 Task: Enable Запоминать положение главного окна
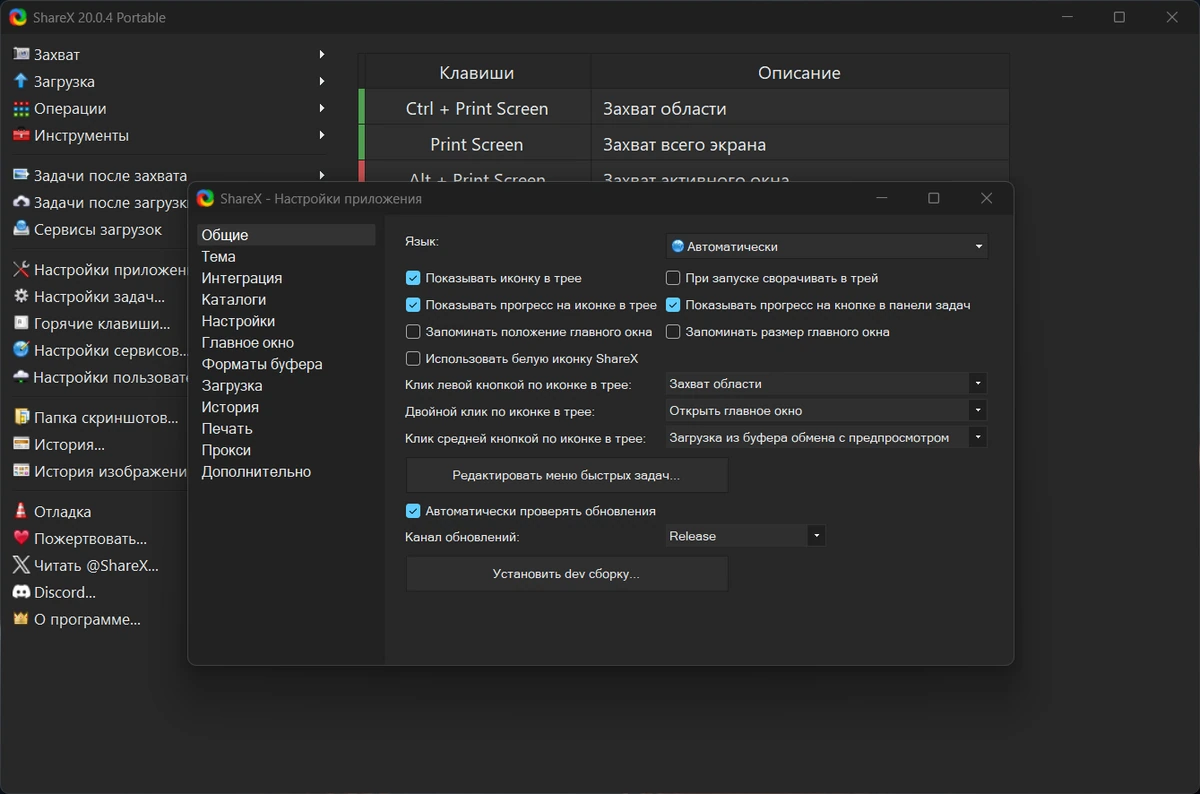[413, 332]
